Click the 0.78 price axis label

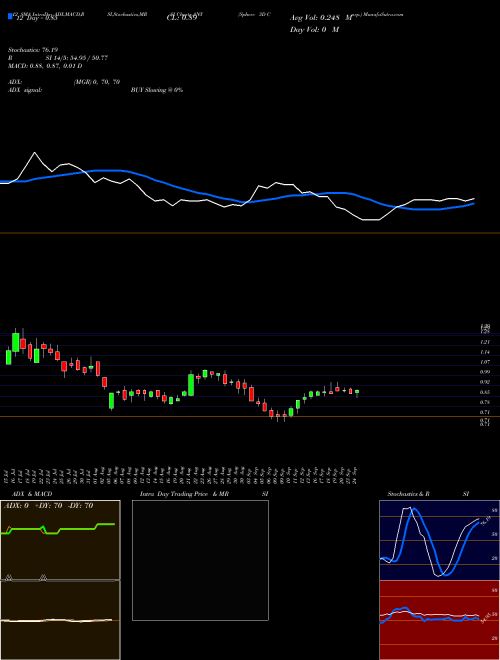(485, 402)
